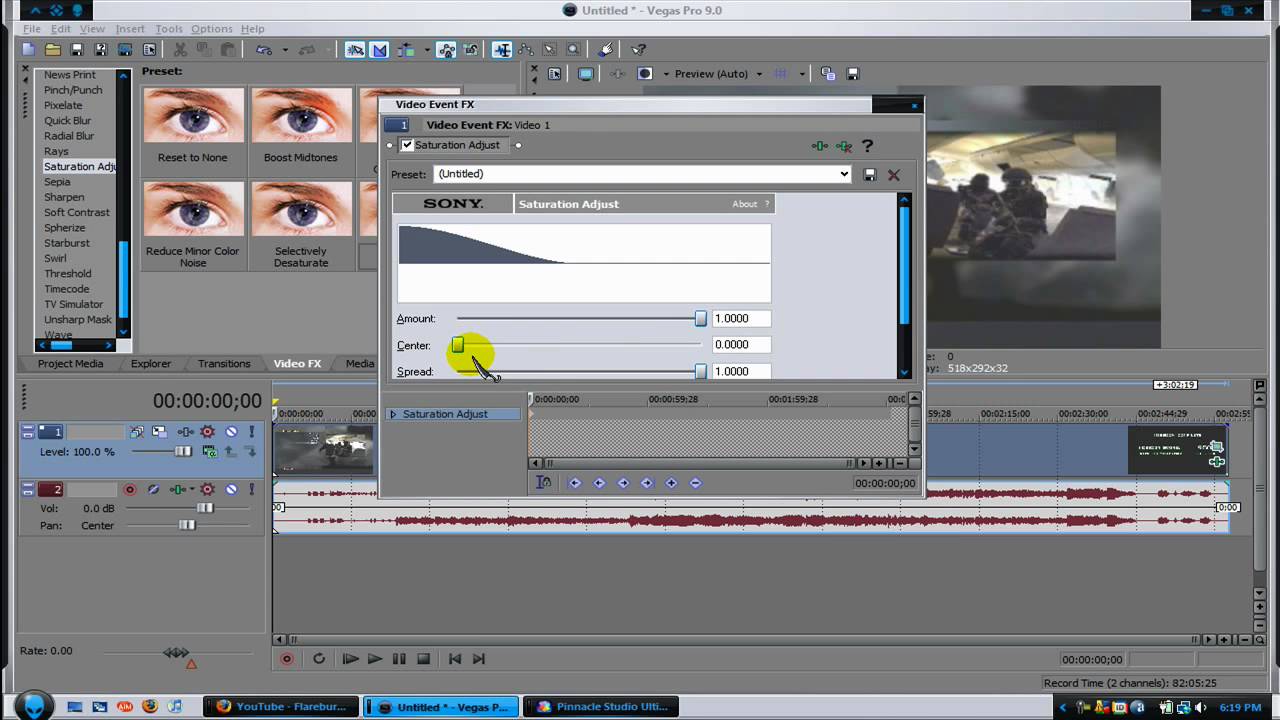Image resolution: width=1280 pixels, height=720 pixels.
Task: Toggle Sync Cursor in keyframe controller
Action: coord(543,483)
